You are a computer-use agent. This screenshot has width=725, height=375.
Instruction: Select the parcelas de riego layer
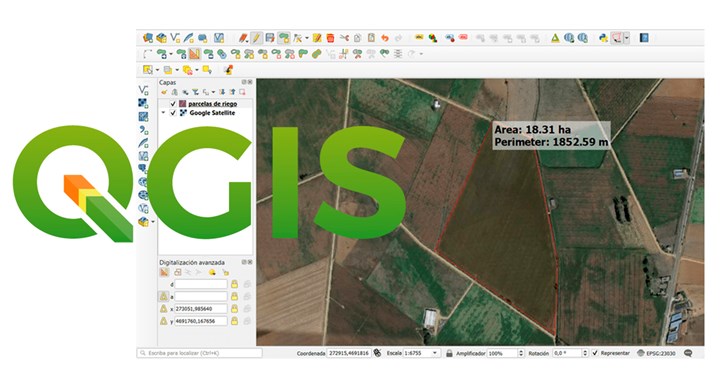point(213,104)
